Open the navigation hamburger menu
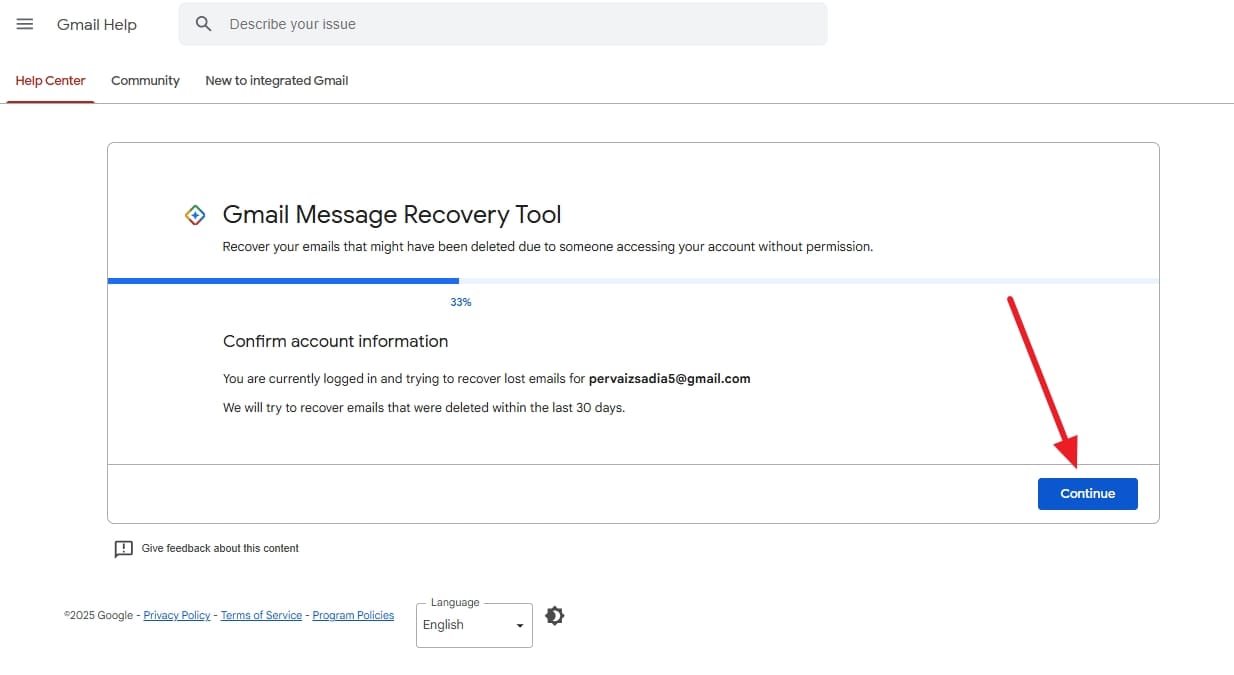The width and height of the screenshot is (1234, 675). pos(25,24)
